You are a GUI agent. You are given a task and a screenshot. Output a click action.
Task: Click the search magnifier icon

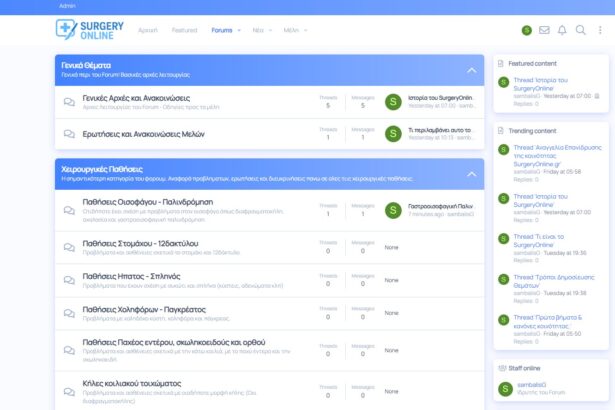pos(580,30)
